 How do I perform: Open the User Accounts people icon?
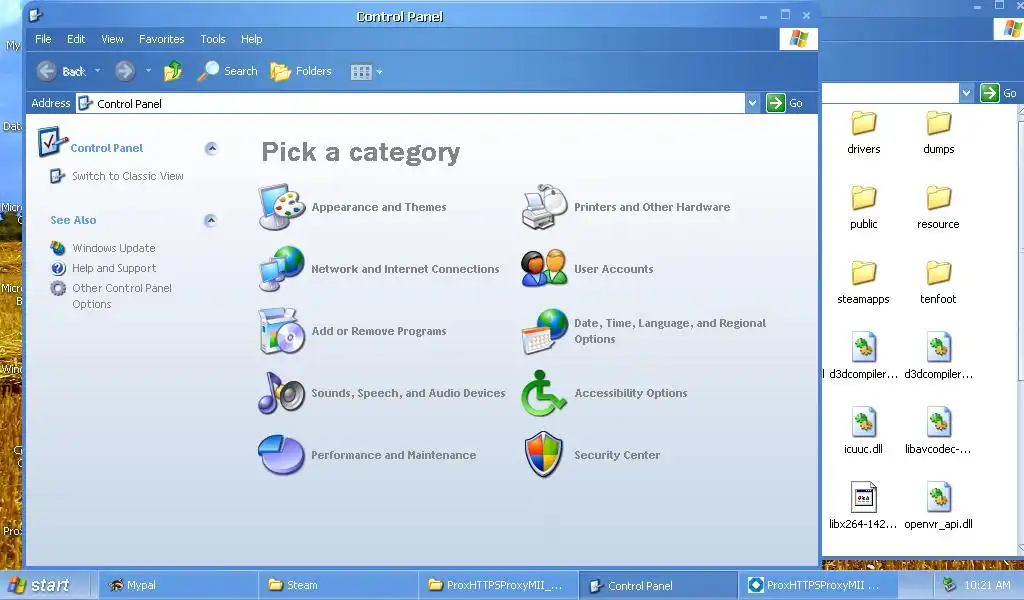click(x=545, y=268)
